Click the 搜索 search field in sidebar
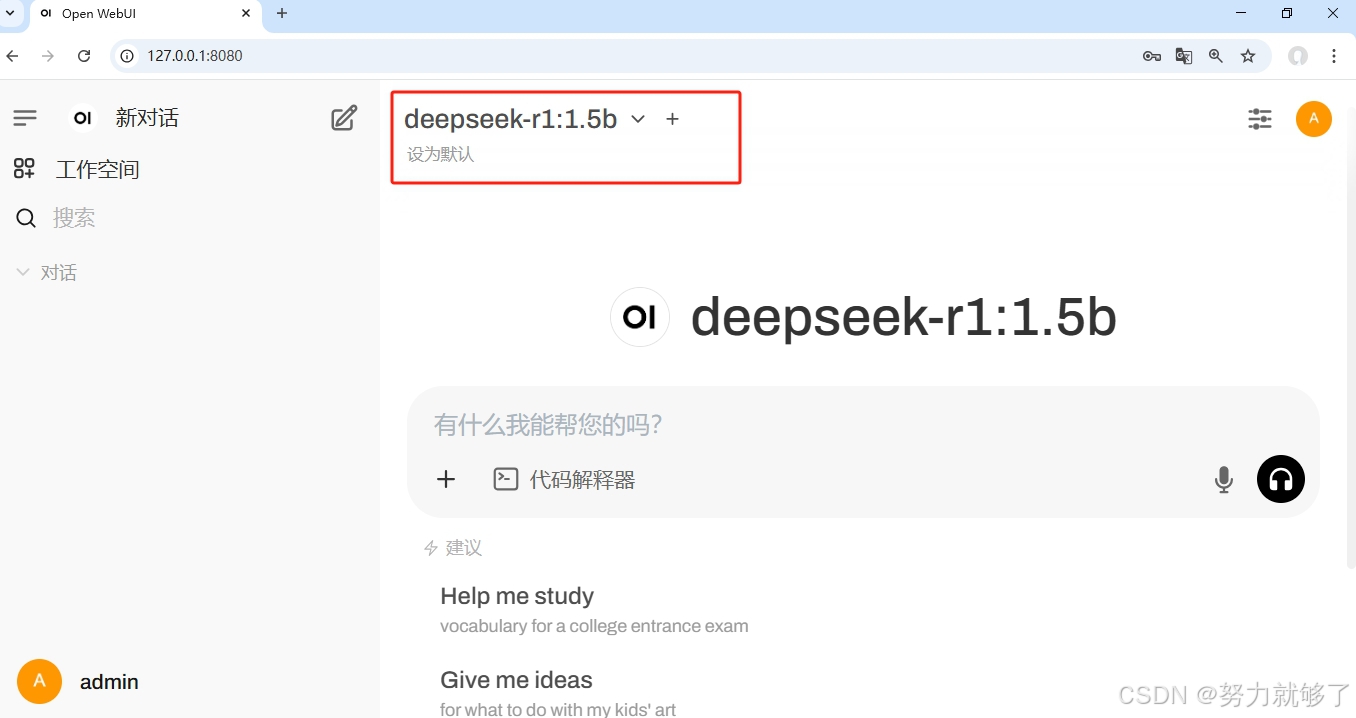The image size is (1356, 718). coord(190,218)
